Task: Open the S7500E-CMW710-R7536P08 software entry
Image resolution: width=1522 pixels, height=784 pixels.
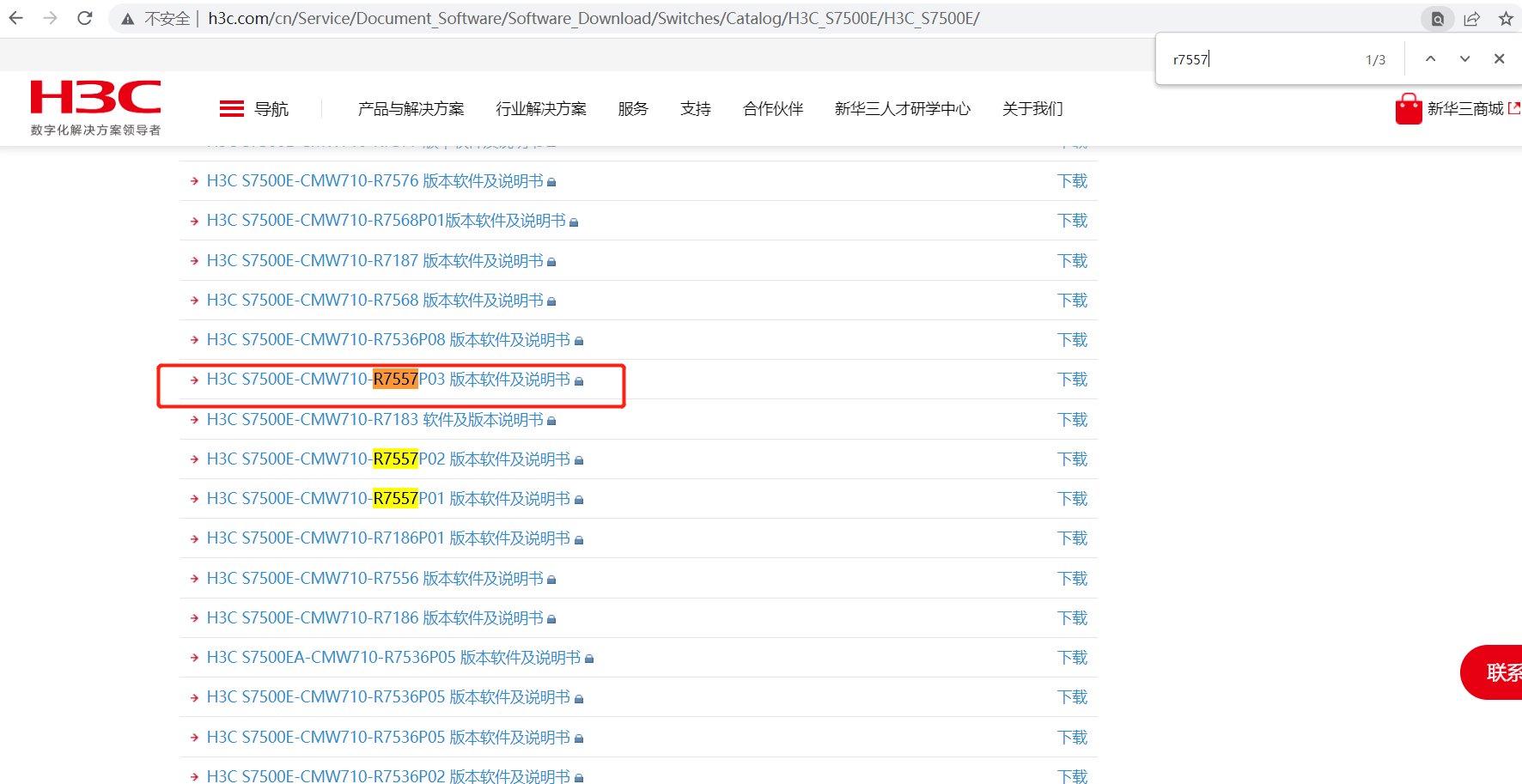Action: click(x=388, y=340)
